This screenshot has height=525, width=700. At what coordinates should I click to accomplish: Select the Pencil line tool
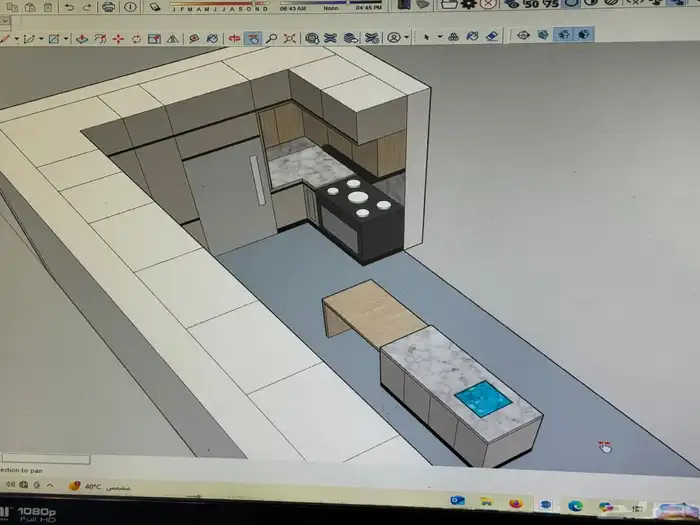(x=5, y=39)
